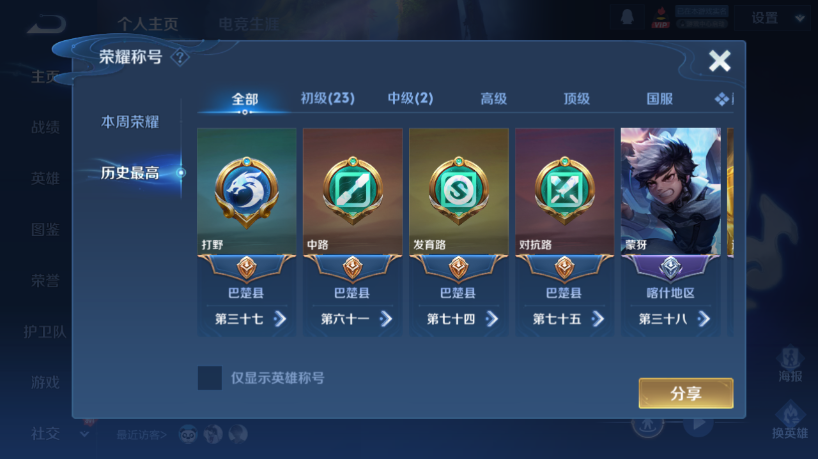Close the 荣耀称号 dialog
This screenshot has width=818, height=459.
[719, 61]
